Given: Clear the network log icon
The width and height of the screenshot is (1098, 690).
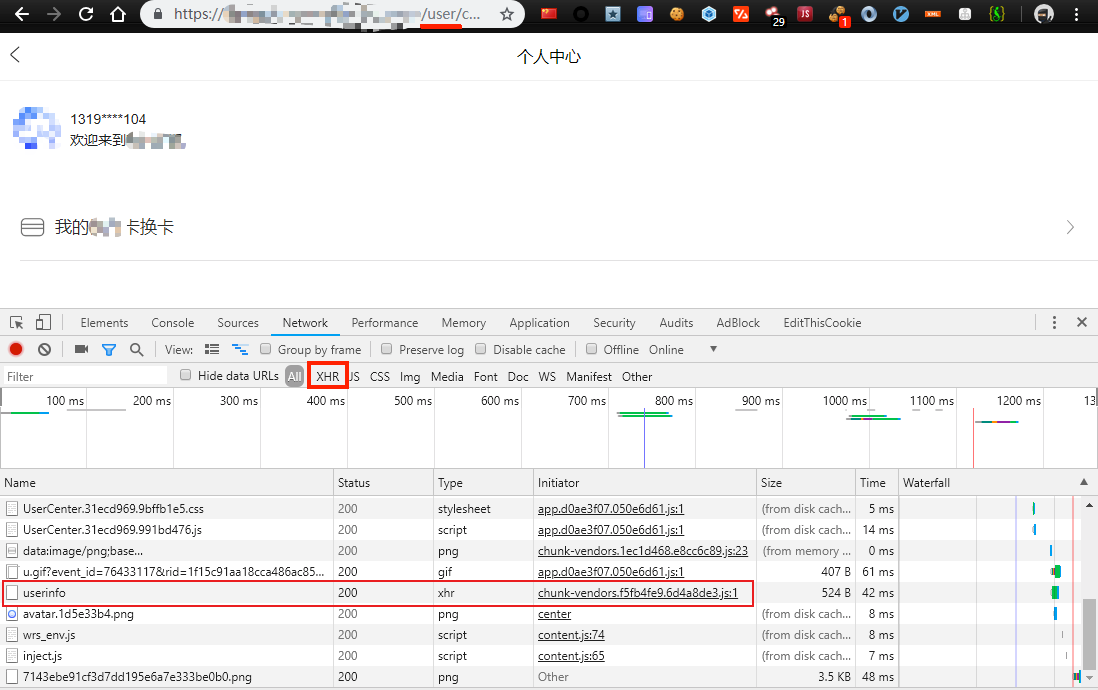Looking at the screenshot, I should pos(45,349).
